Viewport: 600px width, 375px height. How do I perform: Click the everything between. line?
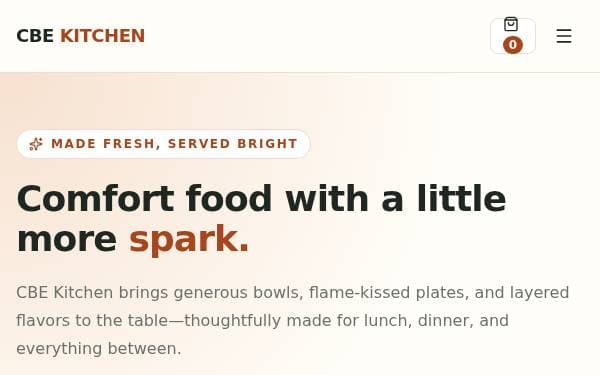coord(99,349)
